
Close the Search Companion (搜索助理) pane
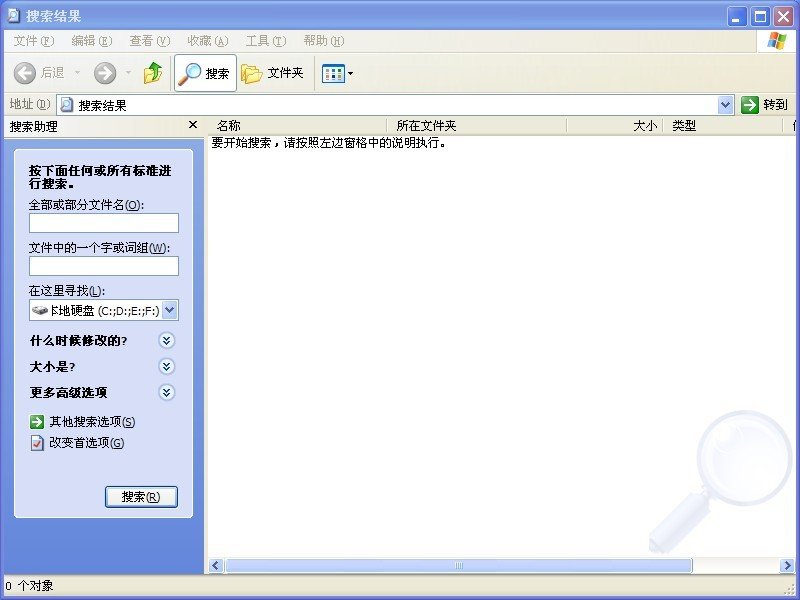click(193, 125)
